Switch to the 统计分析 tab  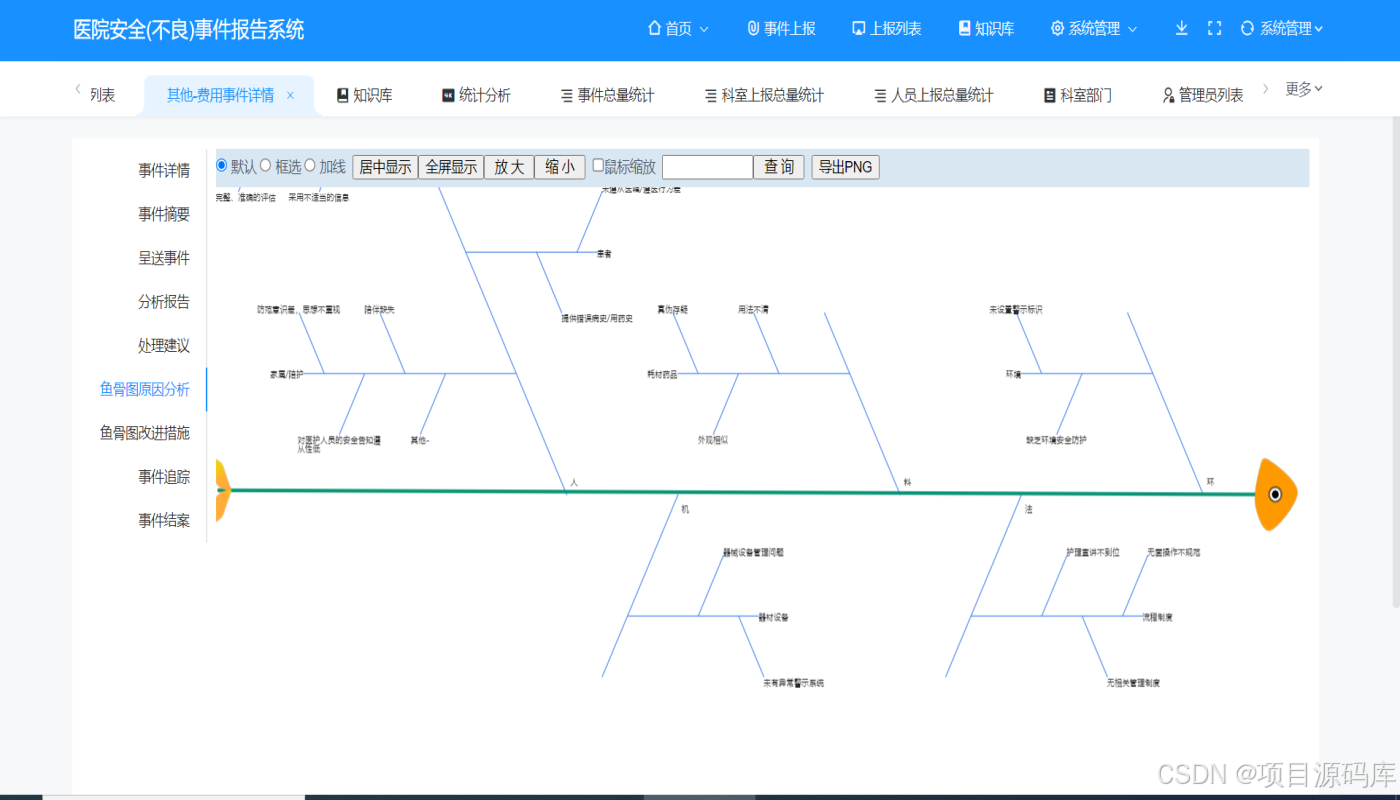pyautogui.click(x=476, y=95)
